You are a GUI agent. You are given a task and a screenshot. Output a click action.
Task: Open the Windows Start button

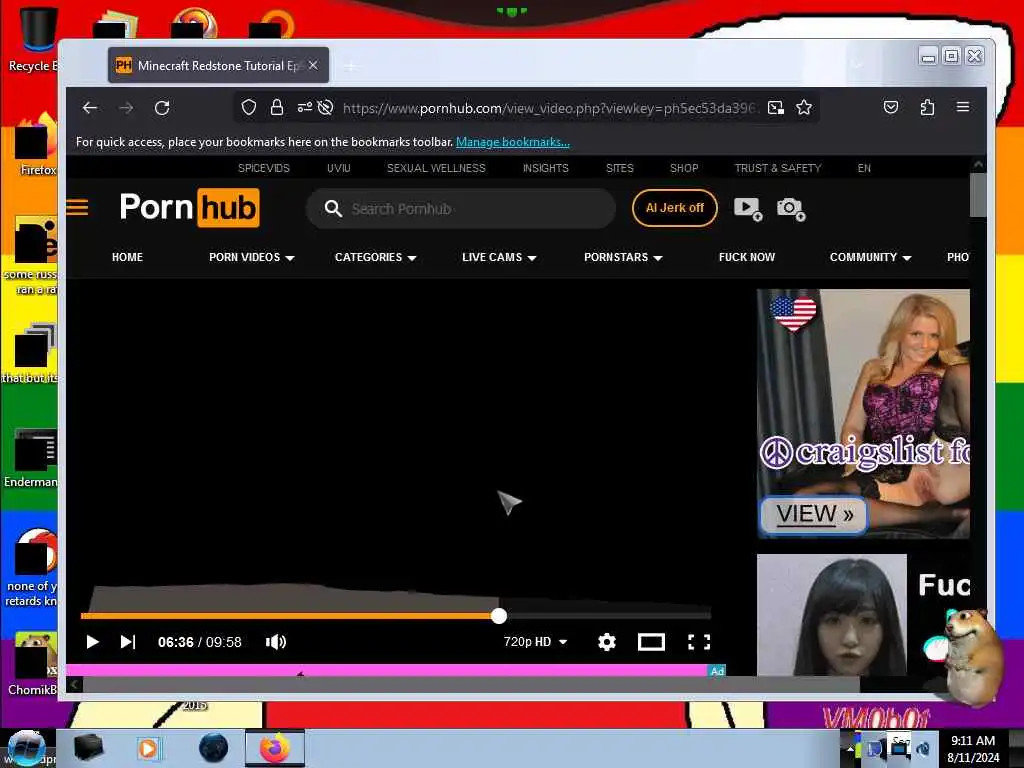pyautogui.click(x=26, y=748)
